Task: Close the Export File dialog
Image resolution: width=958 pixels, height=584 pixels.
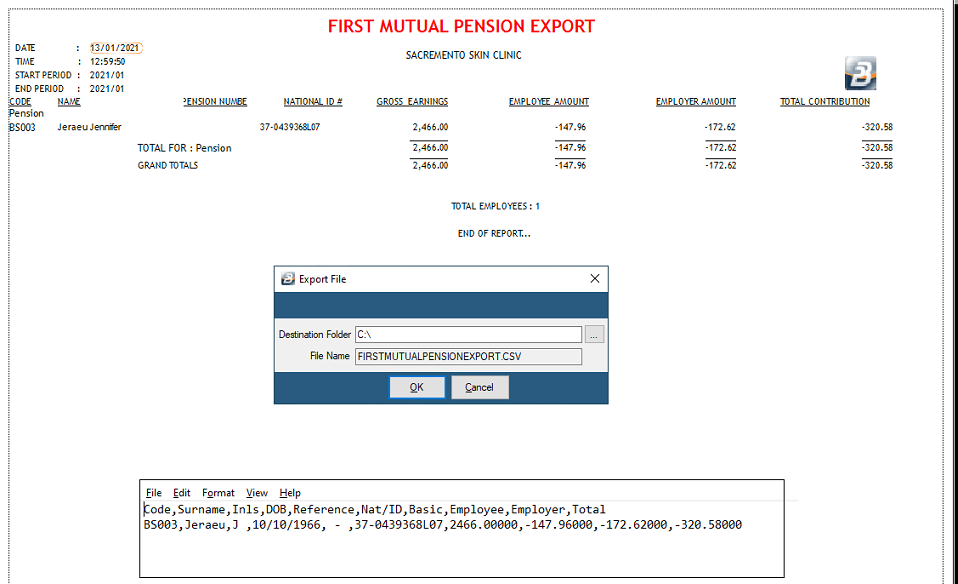Action: point(594,279)
